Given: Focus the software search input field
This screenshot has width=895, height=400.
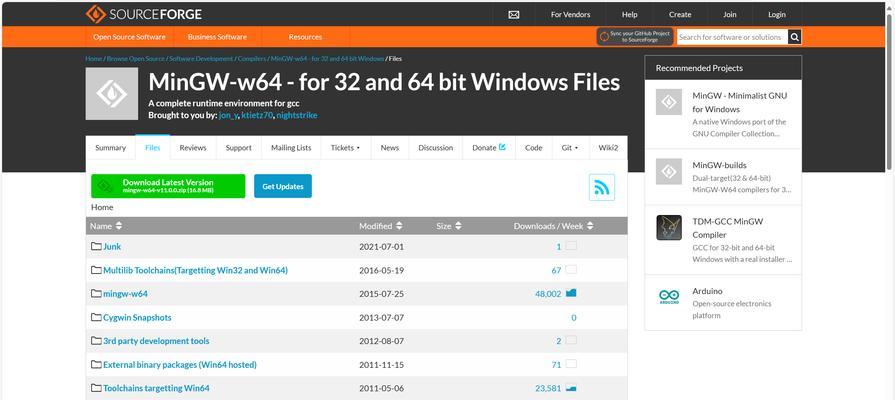Looking at the screenshot, I should [732, 37].
